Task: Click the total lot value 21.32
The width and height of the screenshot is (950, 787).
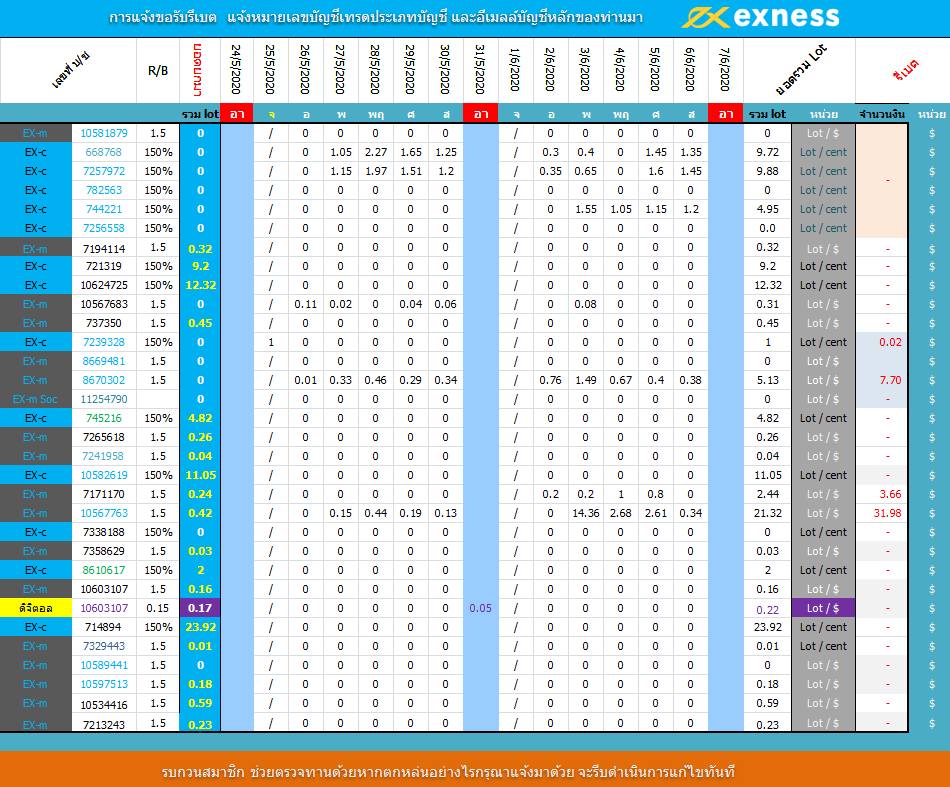Action: 768,513
